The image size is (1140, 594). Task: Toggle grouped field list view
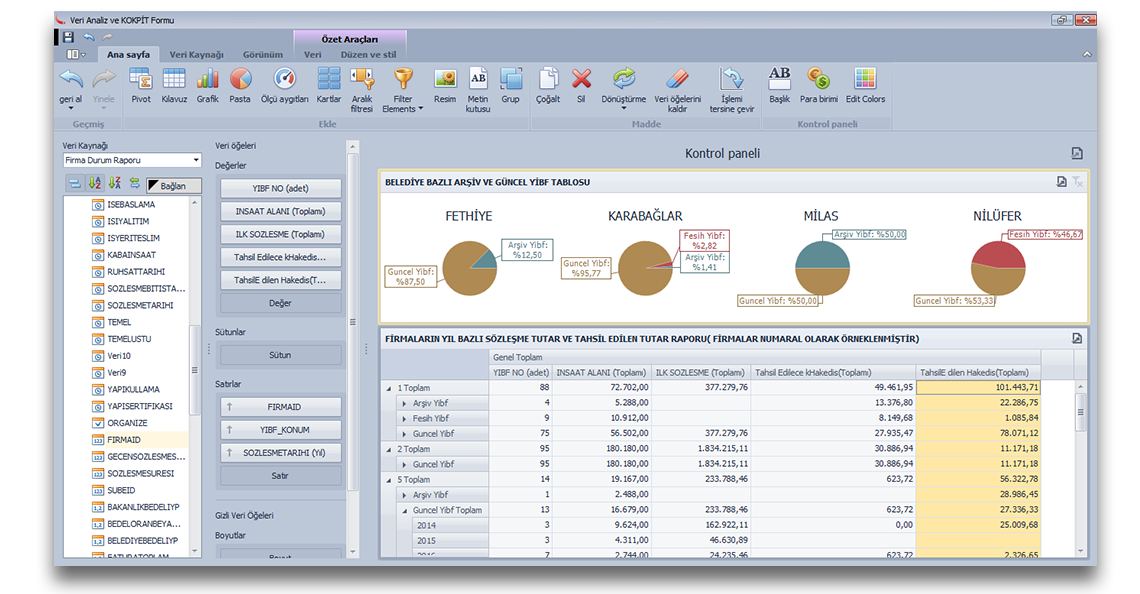point(74,184)
